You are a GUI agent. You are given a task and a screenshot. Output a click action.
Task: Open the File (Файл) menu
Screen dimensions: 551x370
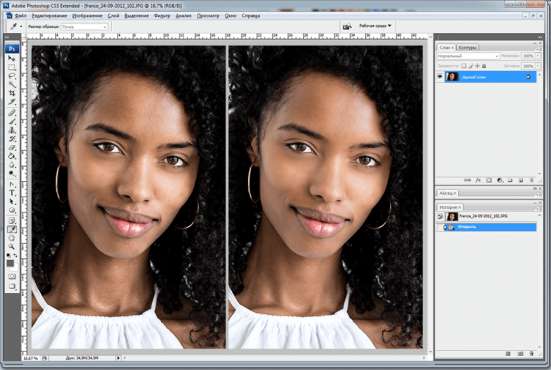point(21,16)
